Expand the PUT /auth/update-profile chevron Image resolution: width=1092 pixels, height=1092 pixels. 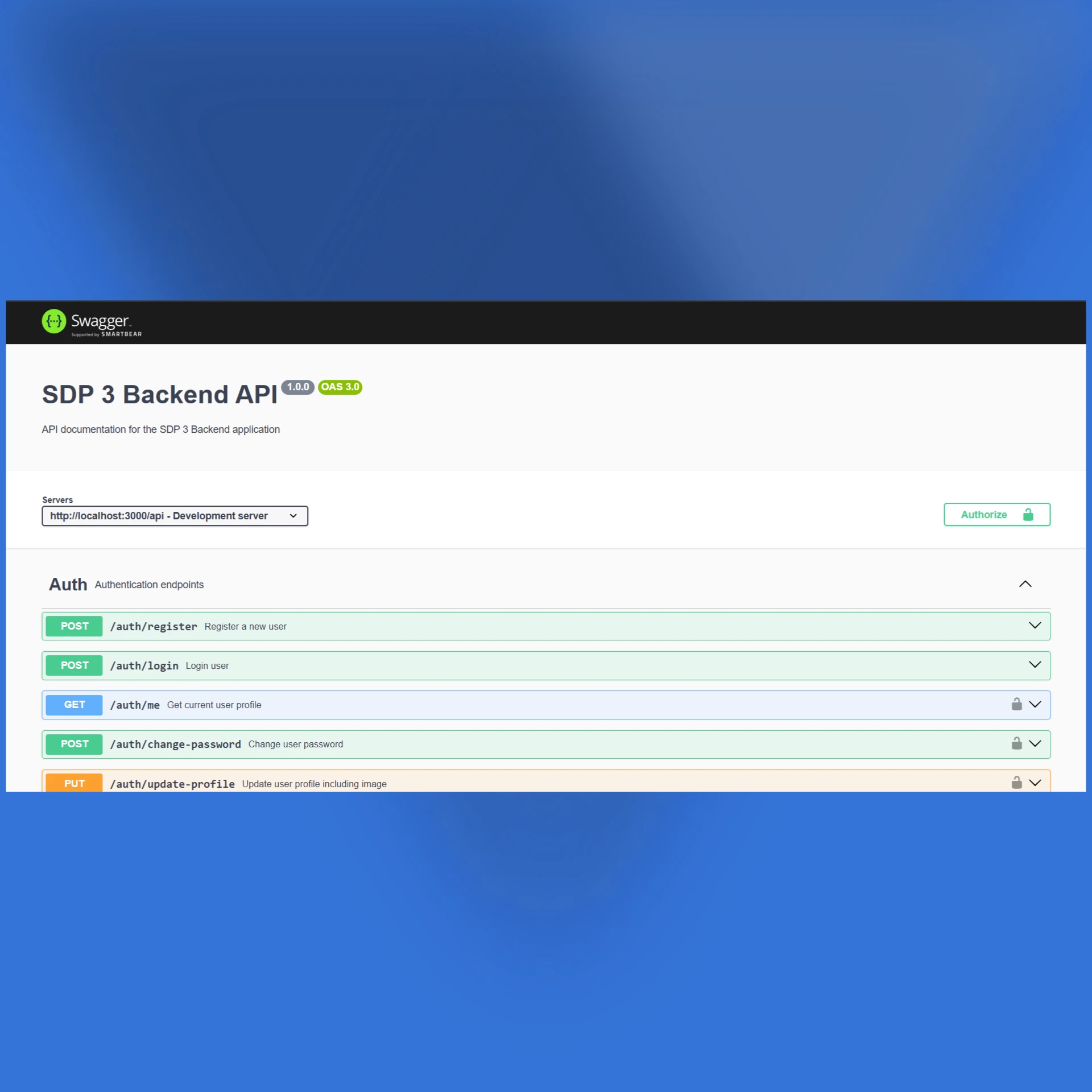(1035, 783)
